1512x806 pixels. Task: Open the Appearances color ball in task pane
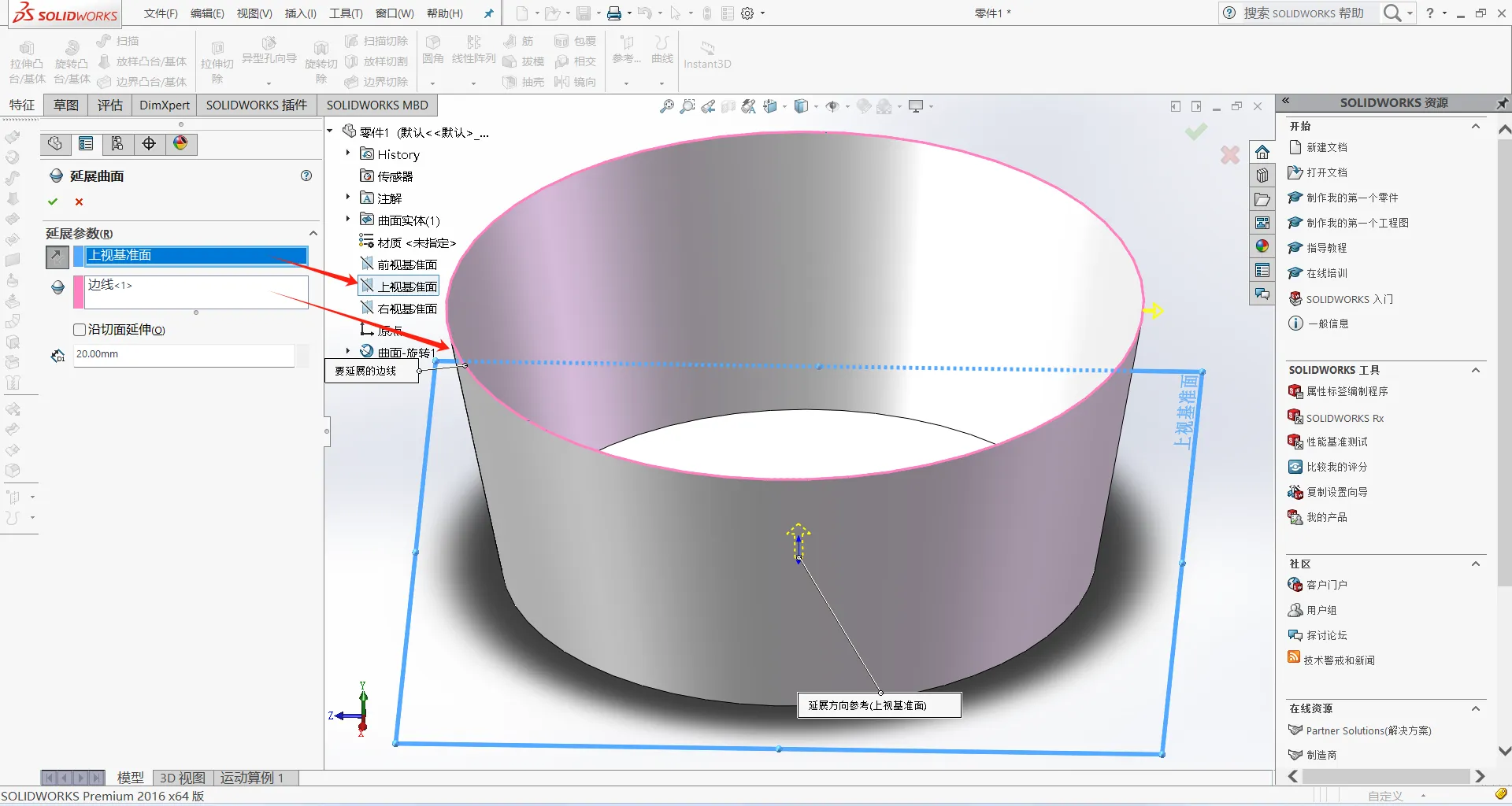pyautogui.click(x=1262, y=246)
